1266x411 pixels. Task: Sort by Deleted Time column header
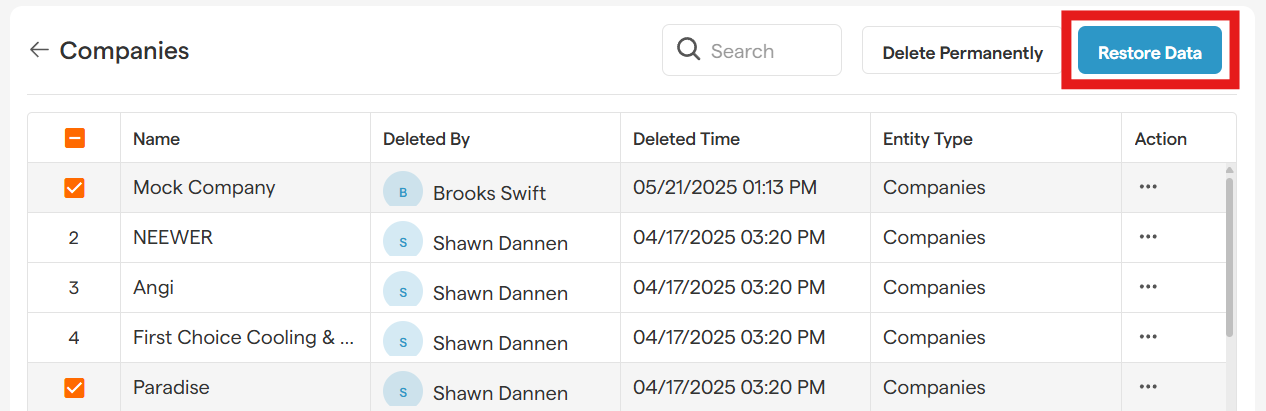686,139
